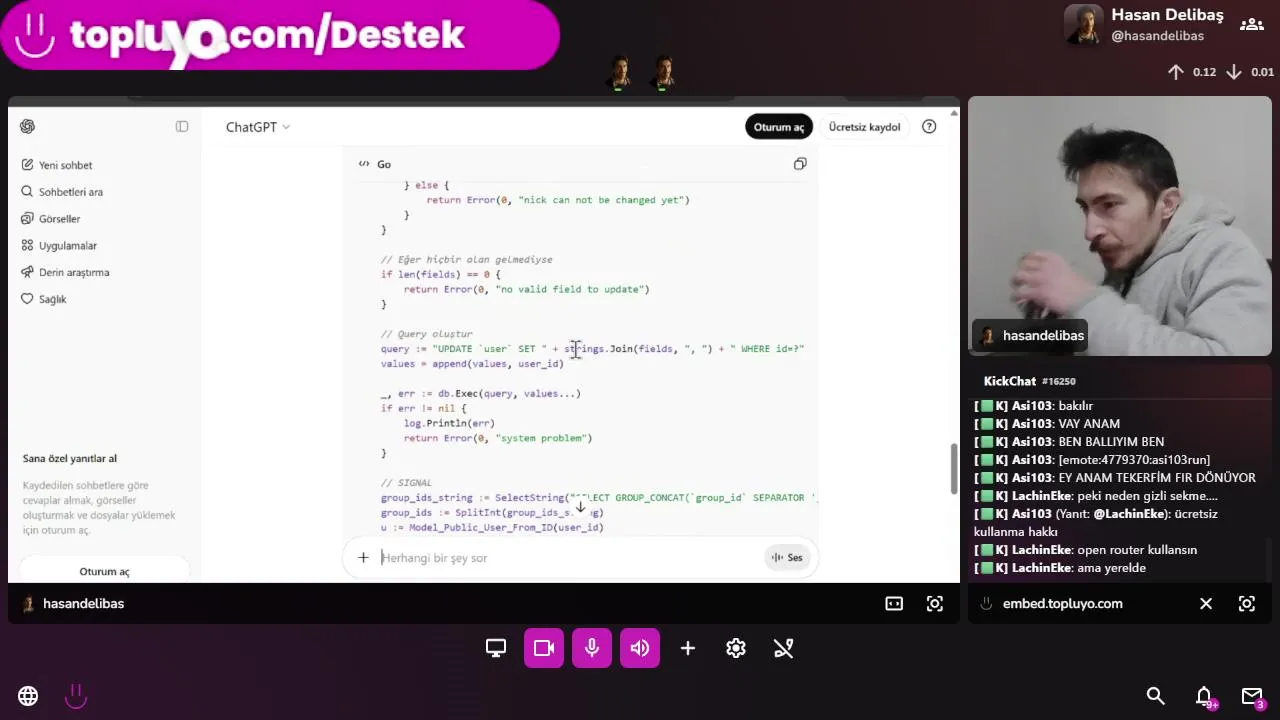Click chat message open router kullansın

[x=1136, y=550]
